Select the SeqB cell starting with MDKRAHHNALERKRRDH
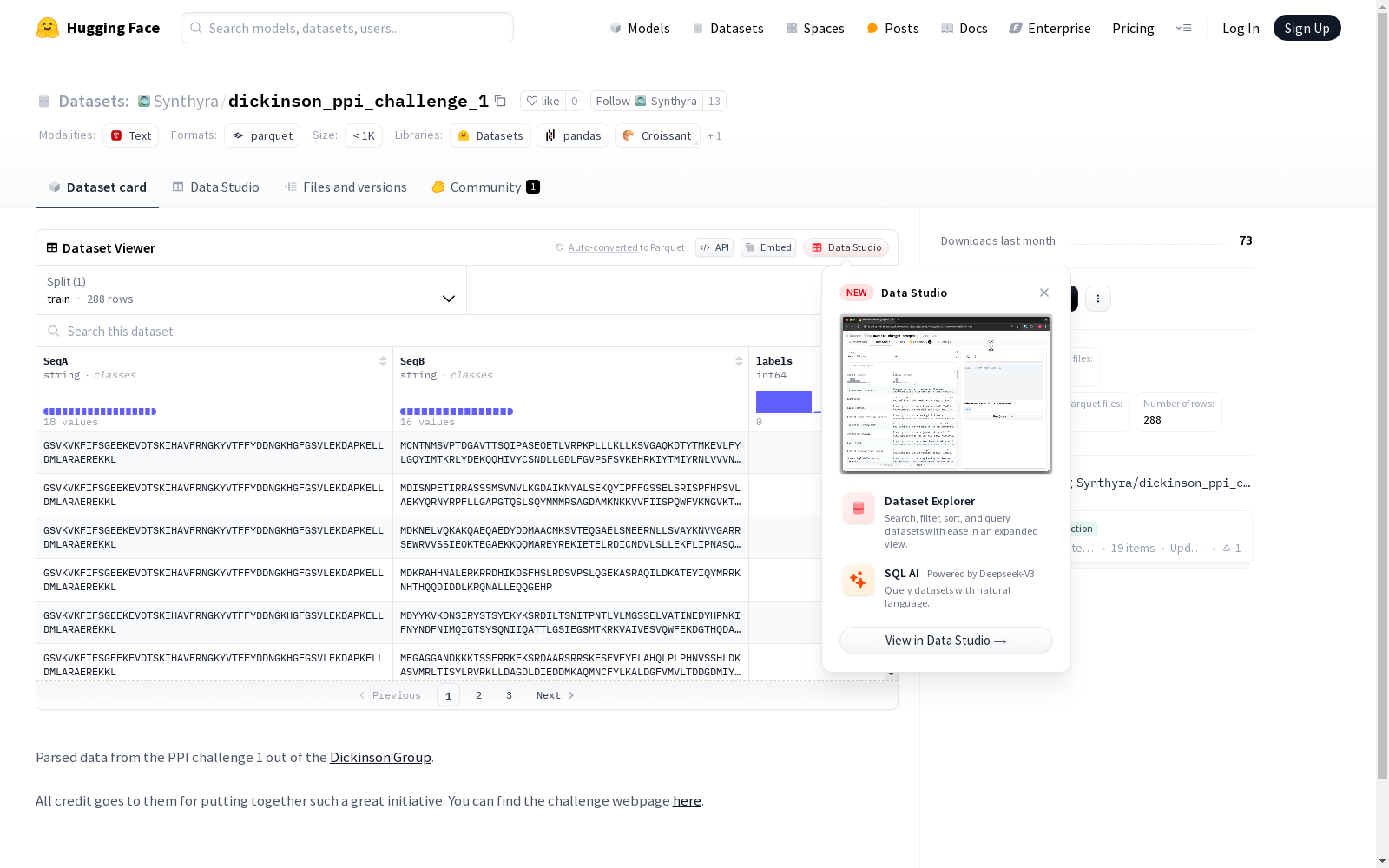The image size is (1389, 868). (570, 580)
